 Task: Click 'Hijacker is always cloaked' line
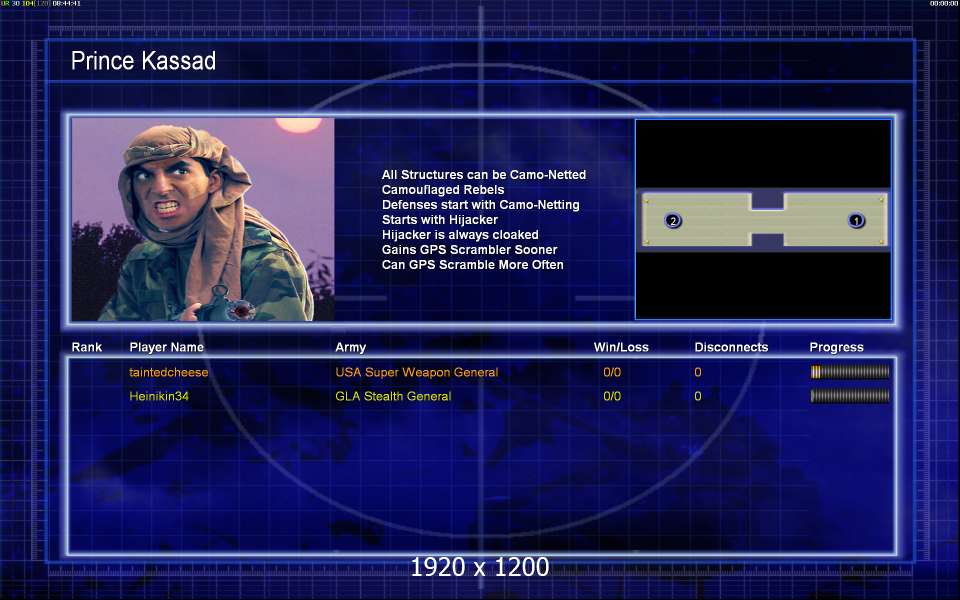coord(460,235)
